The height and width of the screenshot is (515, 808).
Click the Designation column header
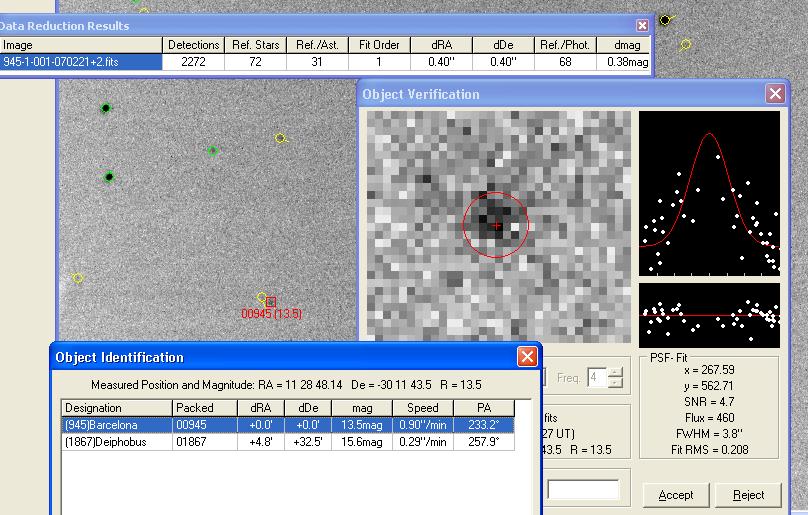pos(116,408)
